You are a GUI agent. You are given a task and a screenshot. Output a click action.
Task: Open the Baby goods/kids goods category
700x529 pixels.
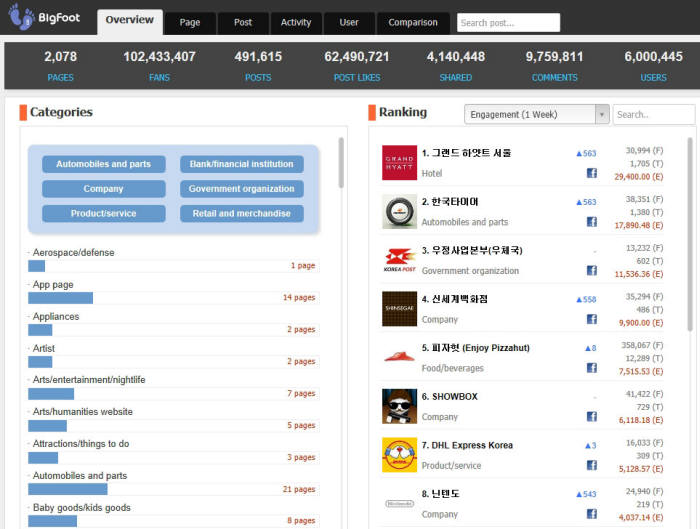(x=82, y=508)
